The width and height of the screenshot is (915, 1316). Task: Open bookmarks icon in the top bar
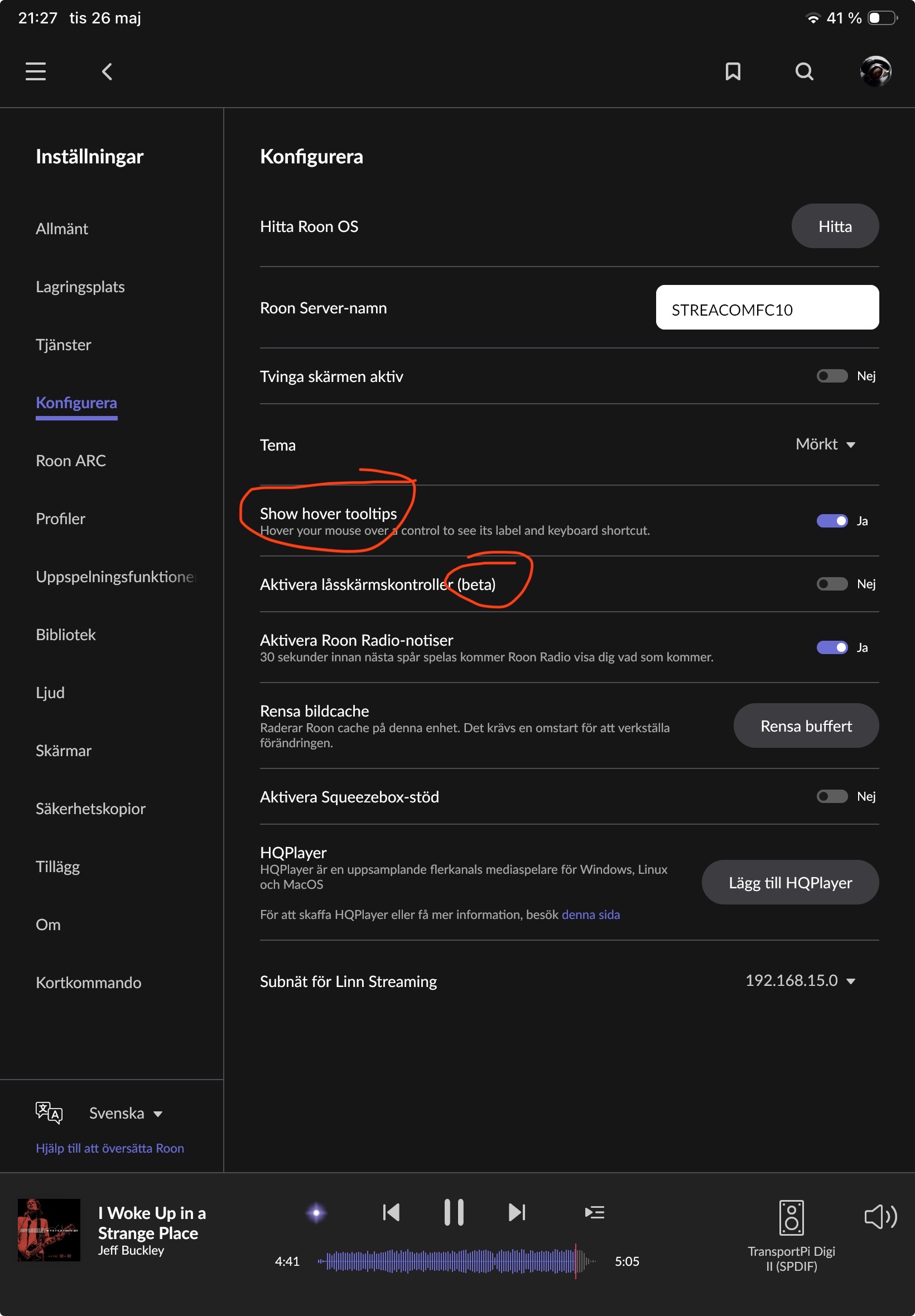(733, 71)
